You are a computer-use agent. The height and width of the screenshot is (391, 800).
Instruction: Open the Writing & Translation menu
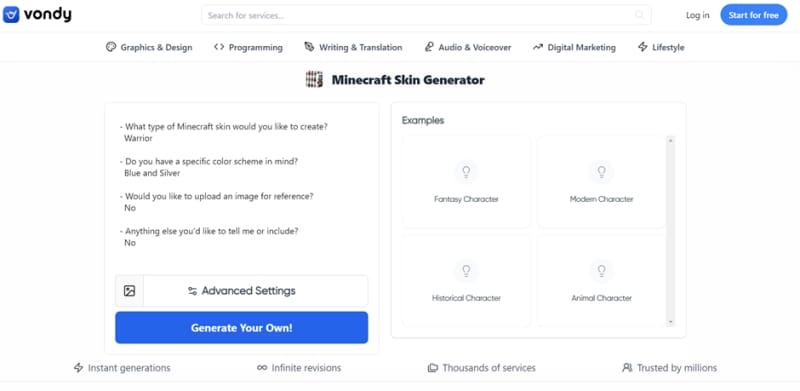pyautogui.click(x=353, y=47)
